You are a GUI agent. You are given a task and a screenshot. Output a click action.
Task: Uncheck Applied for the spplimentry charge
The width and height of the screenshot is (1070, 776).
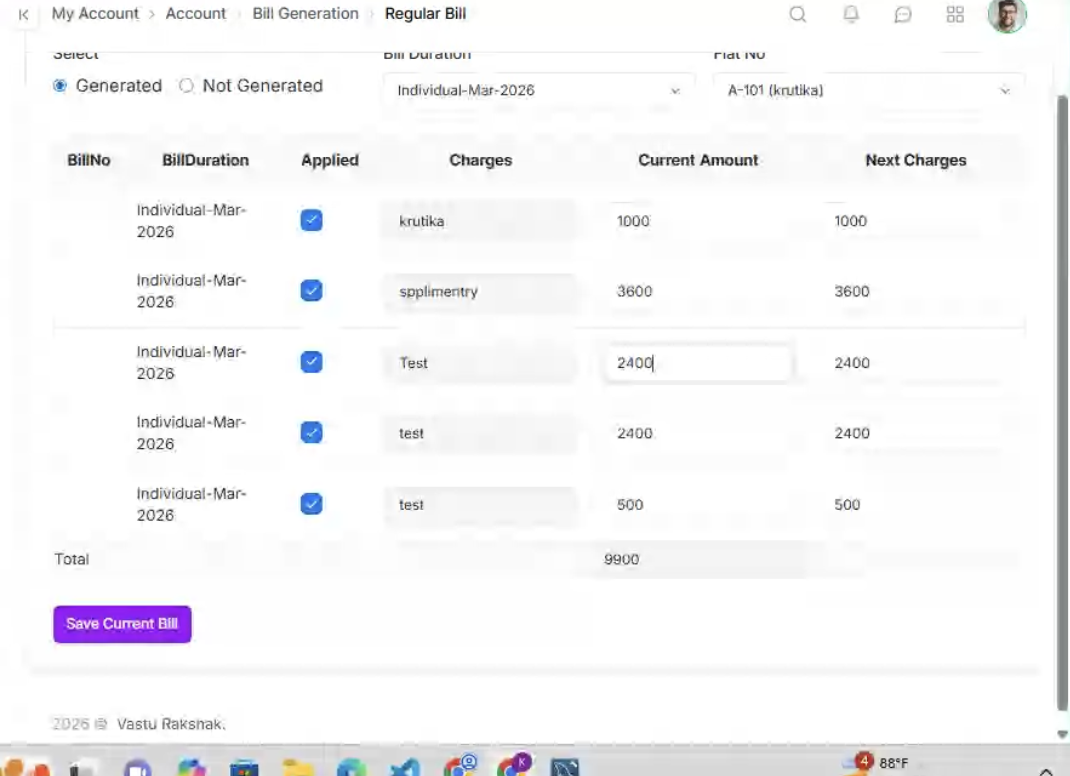click(x=311, y=291)
